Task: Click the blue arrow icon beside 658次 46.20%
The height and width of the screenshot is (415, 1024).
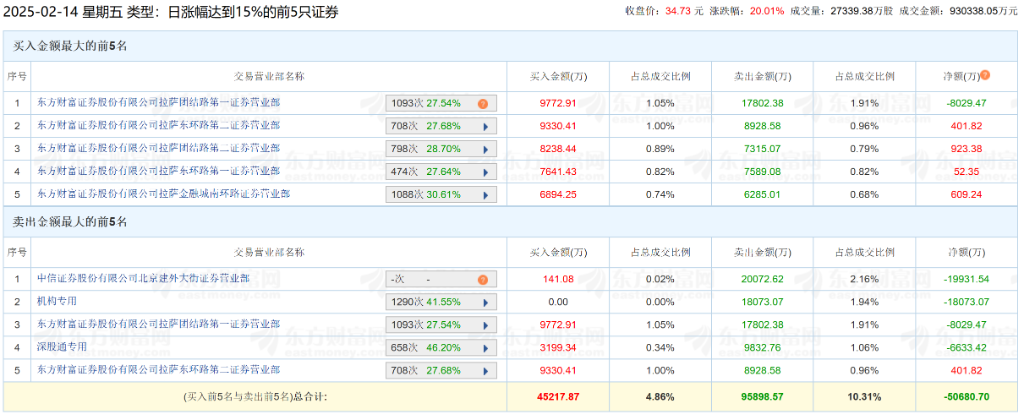Action: click(x=485, y=348)
